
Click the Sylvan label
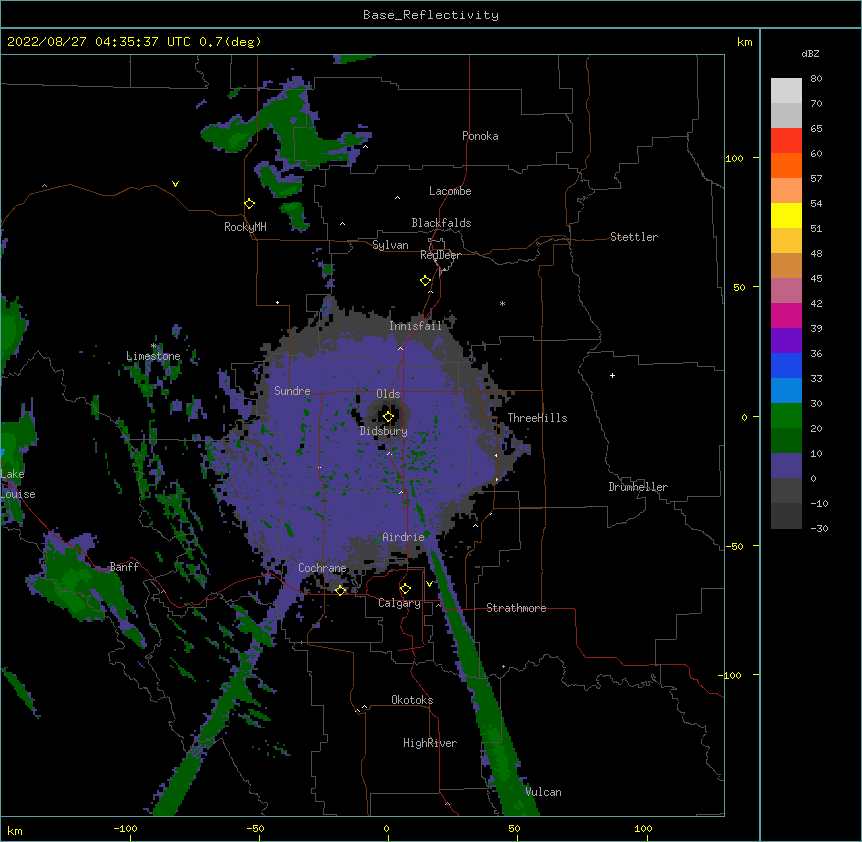coord(390,245)
